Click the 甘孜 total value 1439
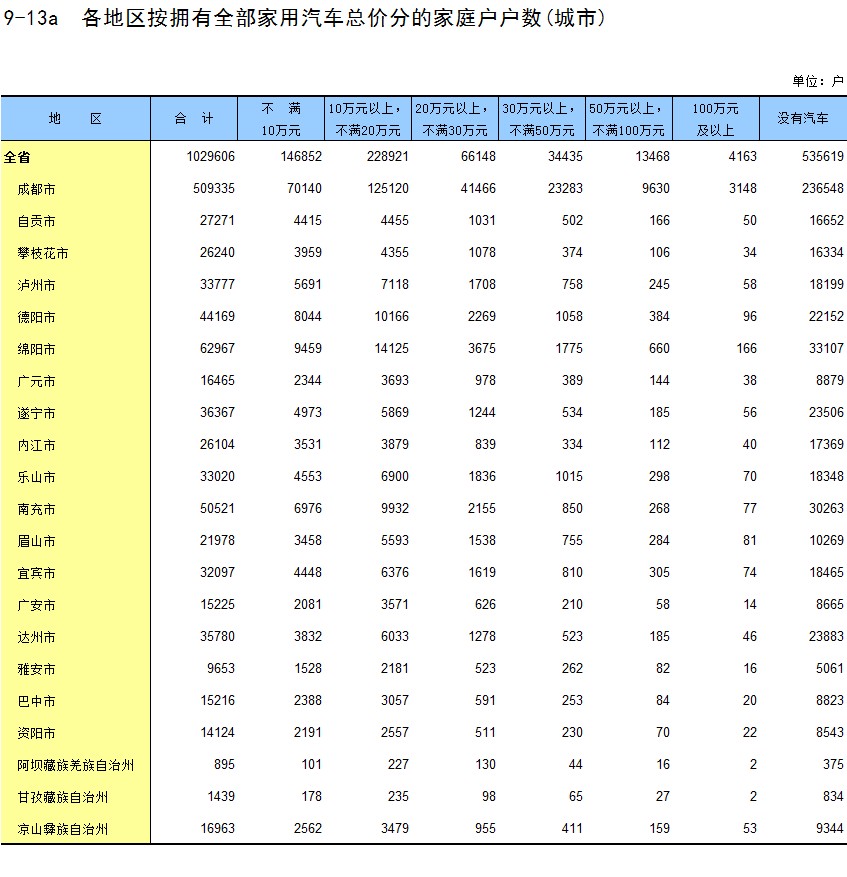Viewport: 847px width, 877px height. click(x=220, y=796)
